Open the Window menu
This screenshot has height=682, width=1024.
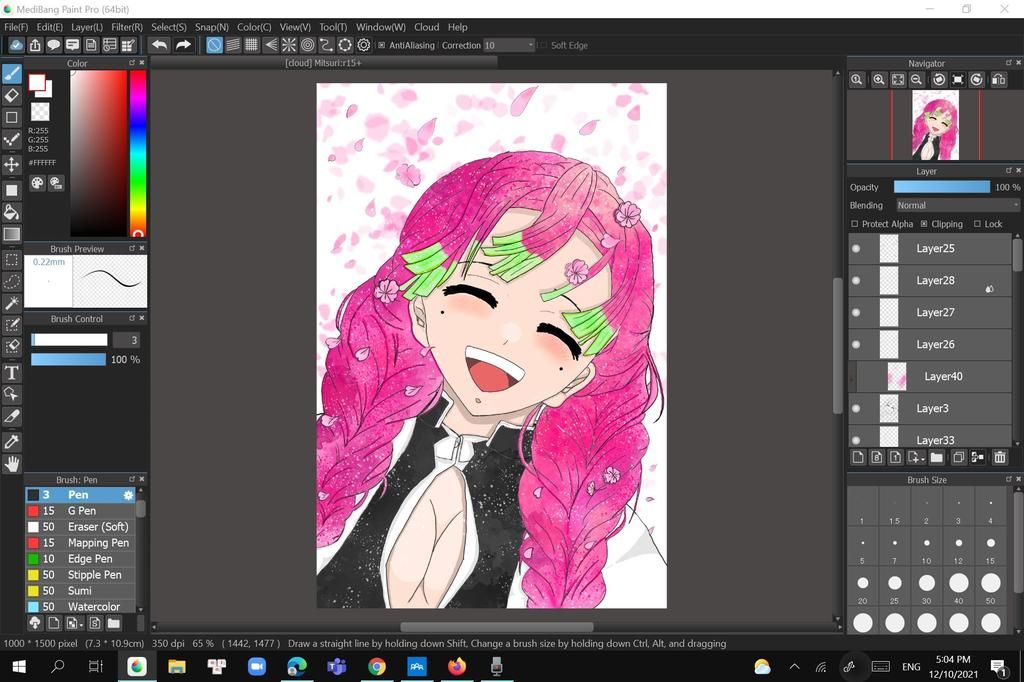point(381,27)
